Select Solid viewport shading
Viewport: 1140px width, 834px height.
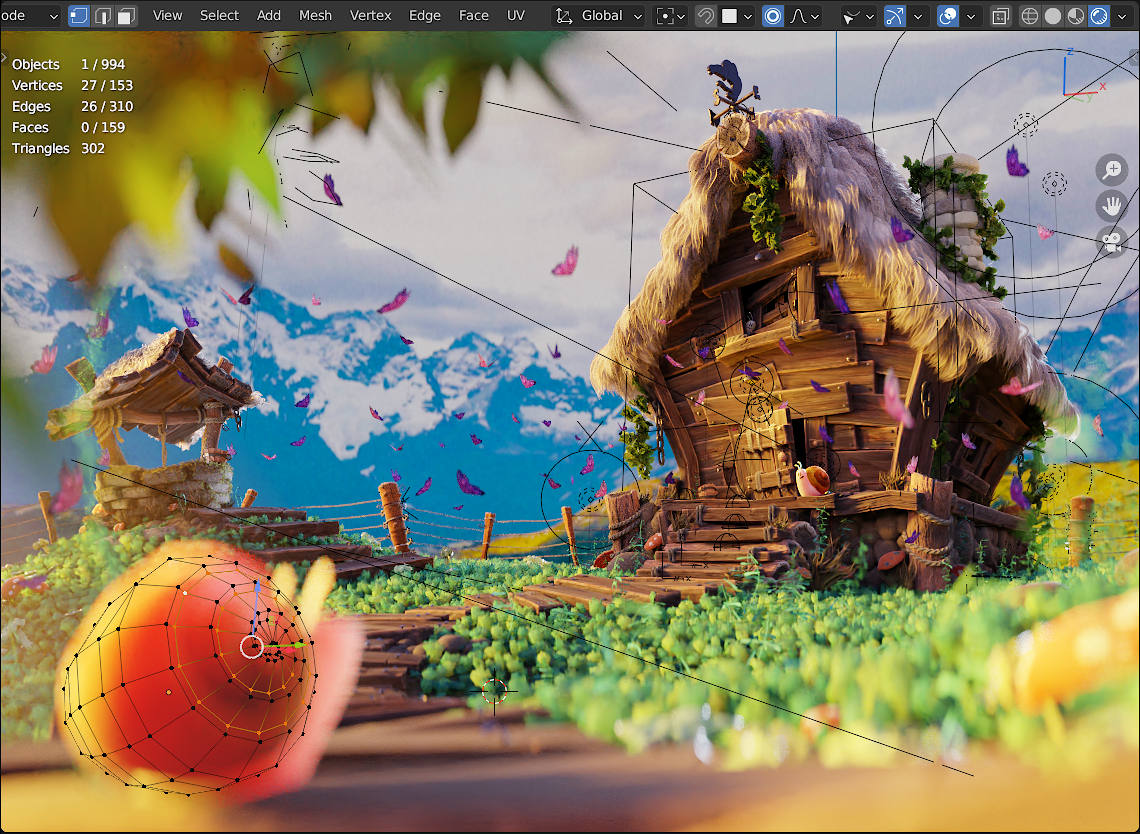pos(1051,16)
